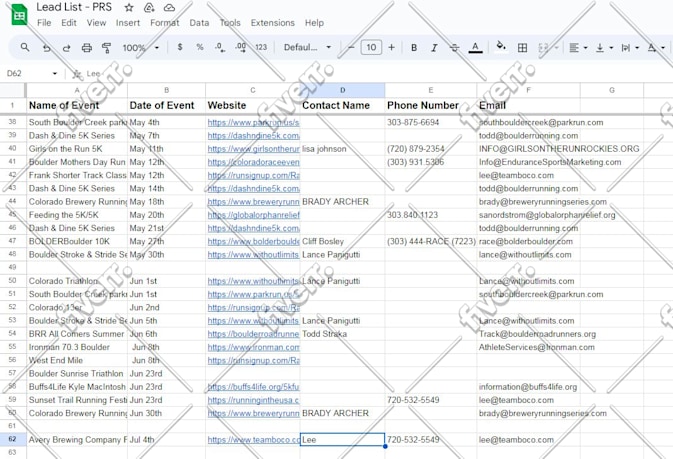Select cell Cliff Bosley

(x=342, y=242)
